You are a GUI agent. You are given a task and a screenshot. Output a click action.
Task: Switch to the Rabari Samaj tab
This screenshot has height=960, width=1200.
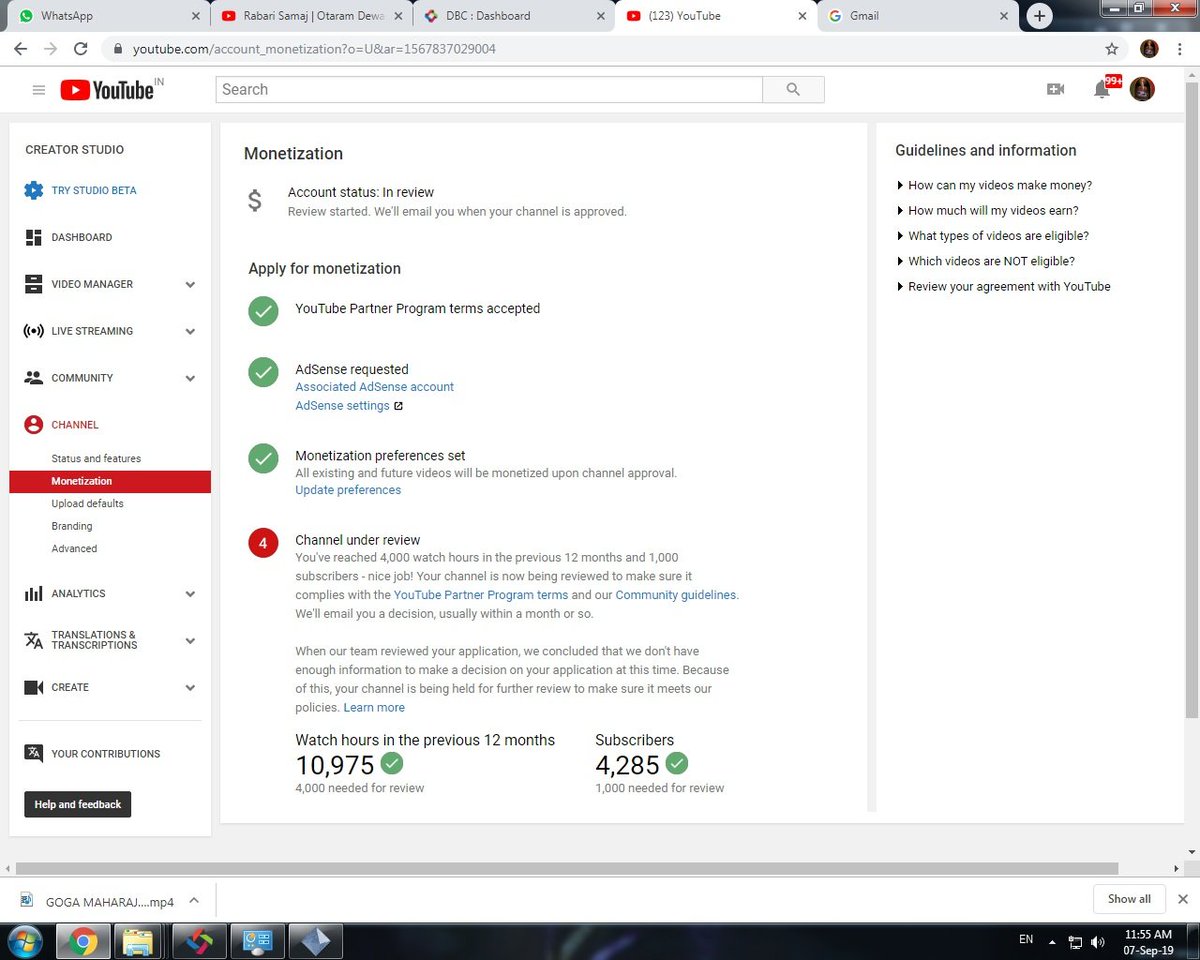[314, 16]
